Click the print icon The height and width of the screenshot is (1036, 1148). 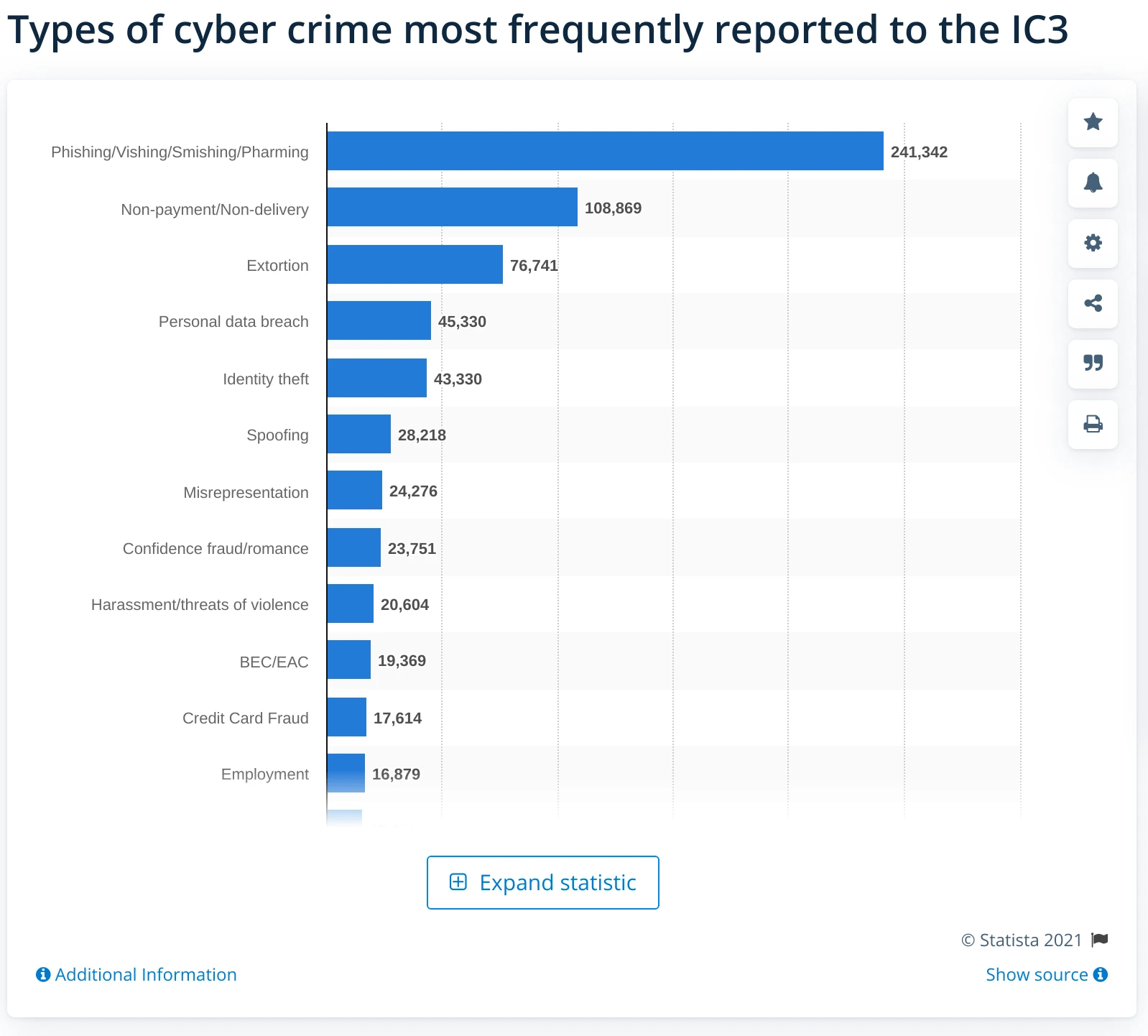[x=1093, y=424]
